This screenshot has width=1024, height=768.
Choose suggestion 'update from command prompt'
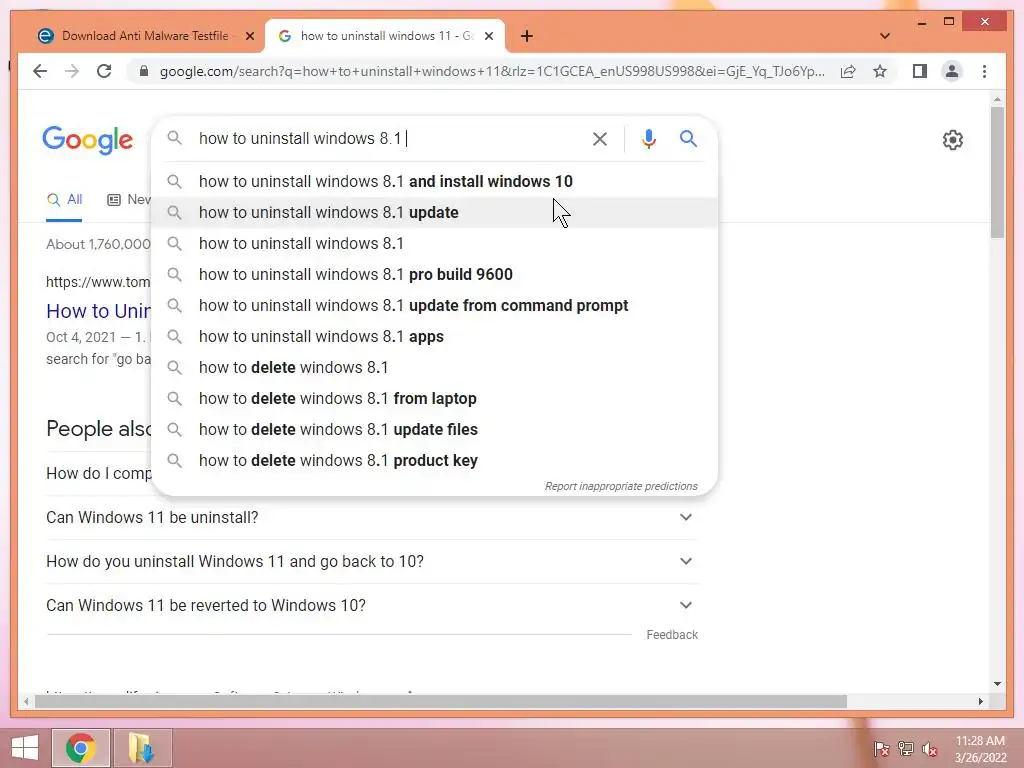click(x=434, y=306)
